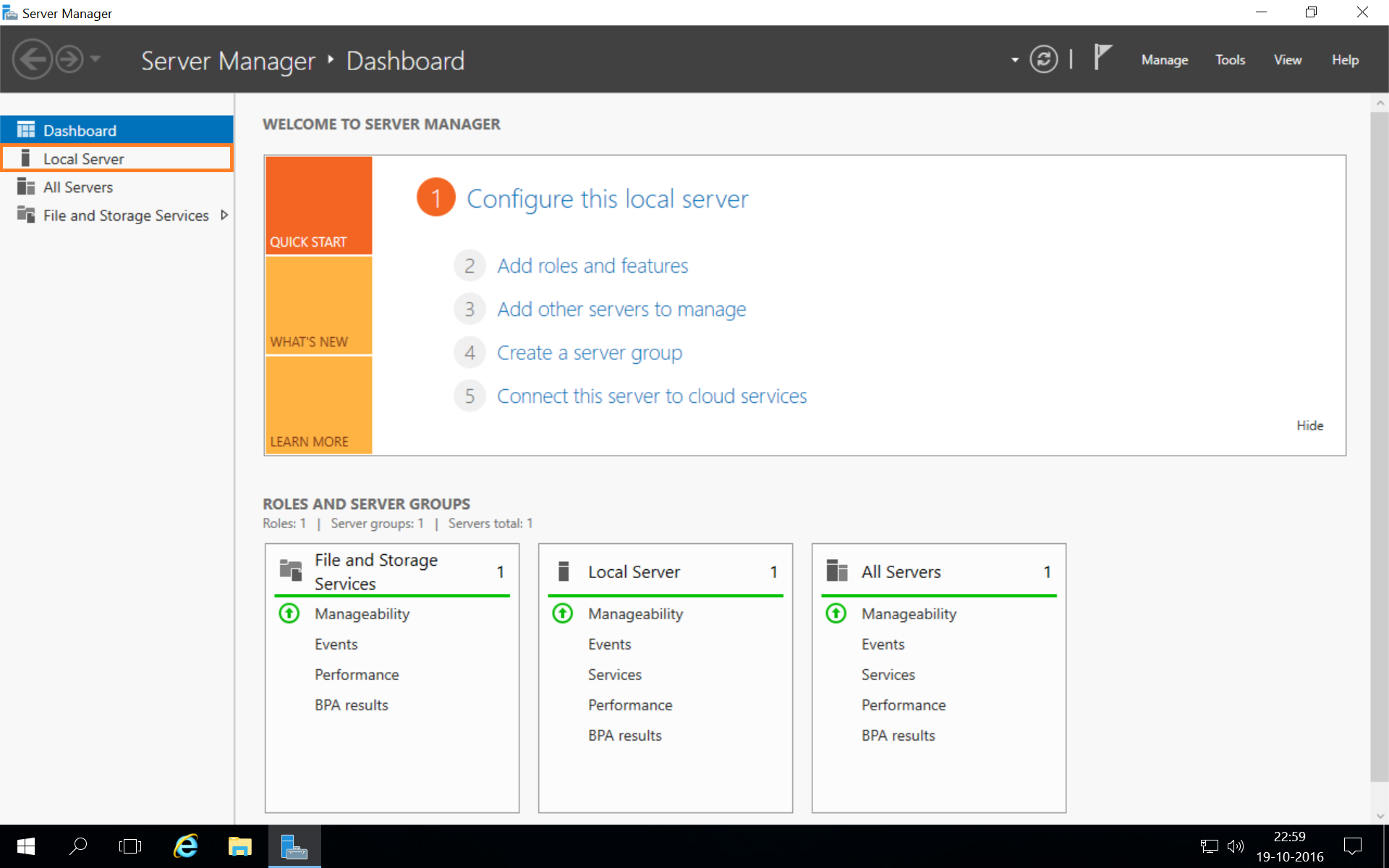Open dropdown arrow beside refresh icon

click(1014, 60)
